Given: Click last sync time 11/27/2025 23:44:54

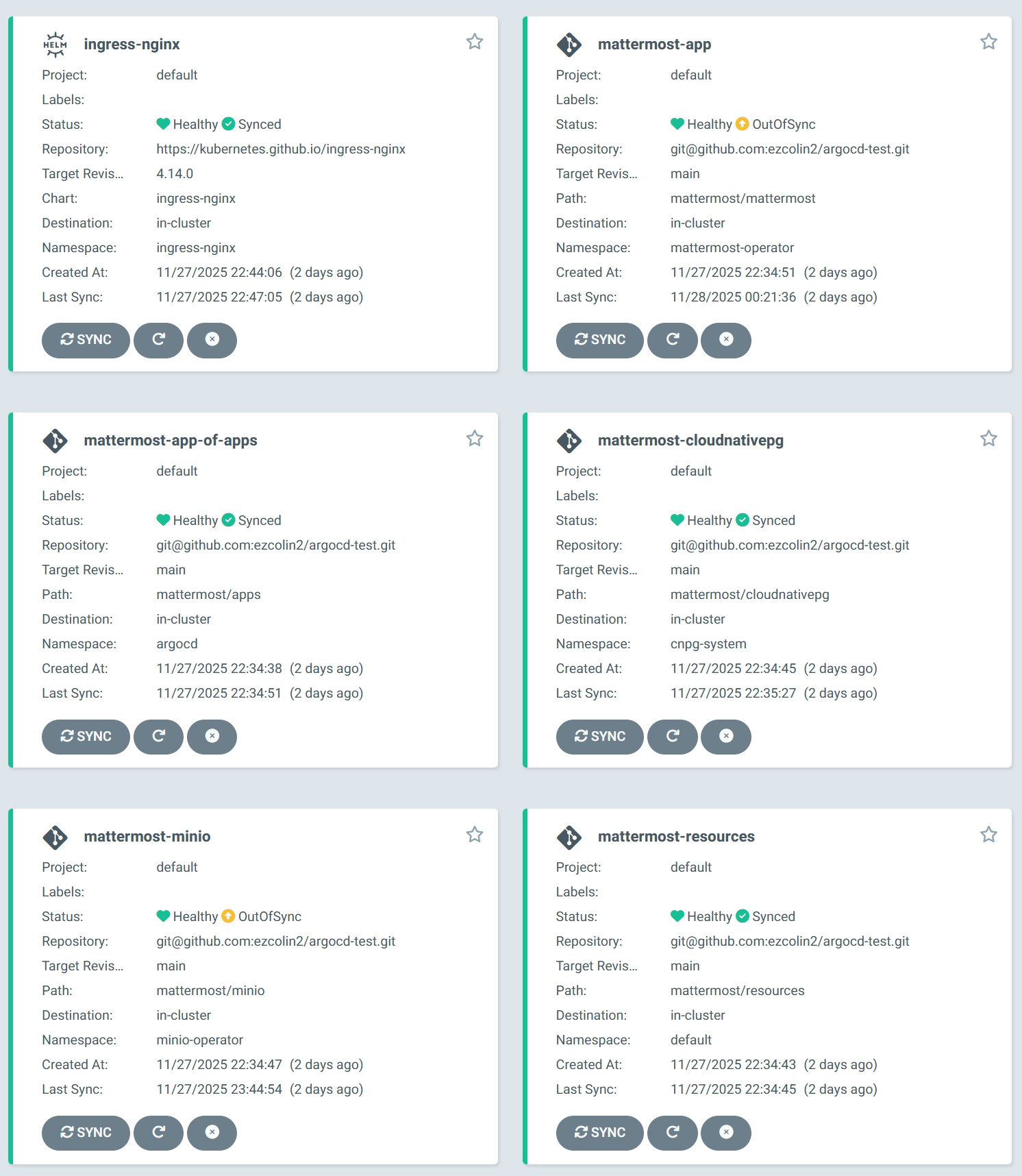Looking at the screenshot, I should tap(219, 1090).
